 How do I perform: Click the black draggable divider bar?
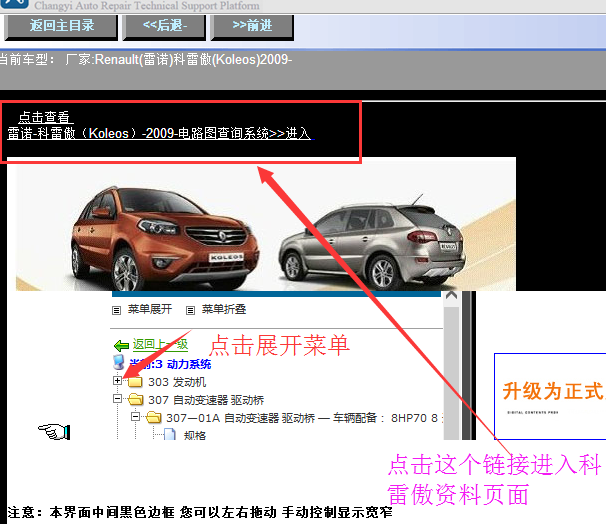click(469, 365)
